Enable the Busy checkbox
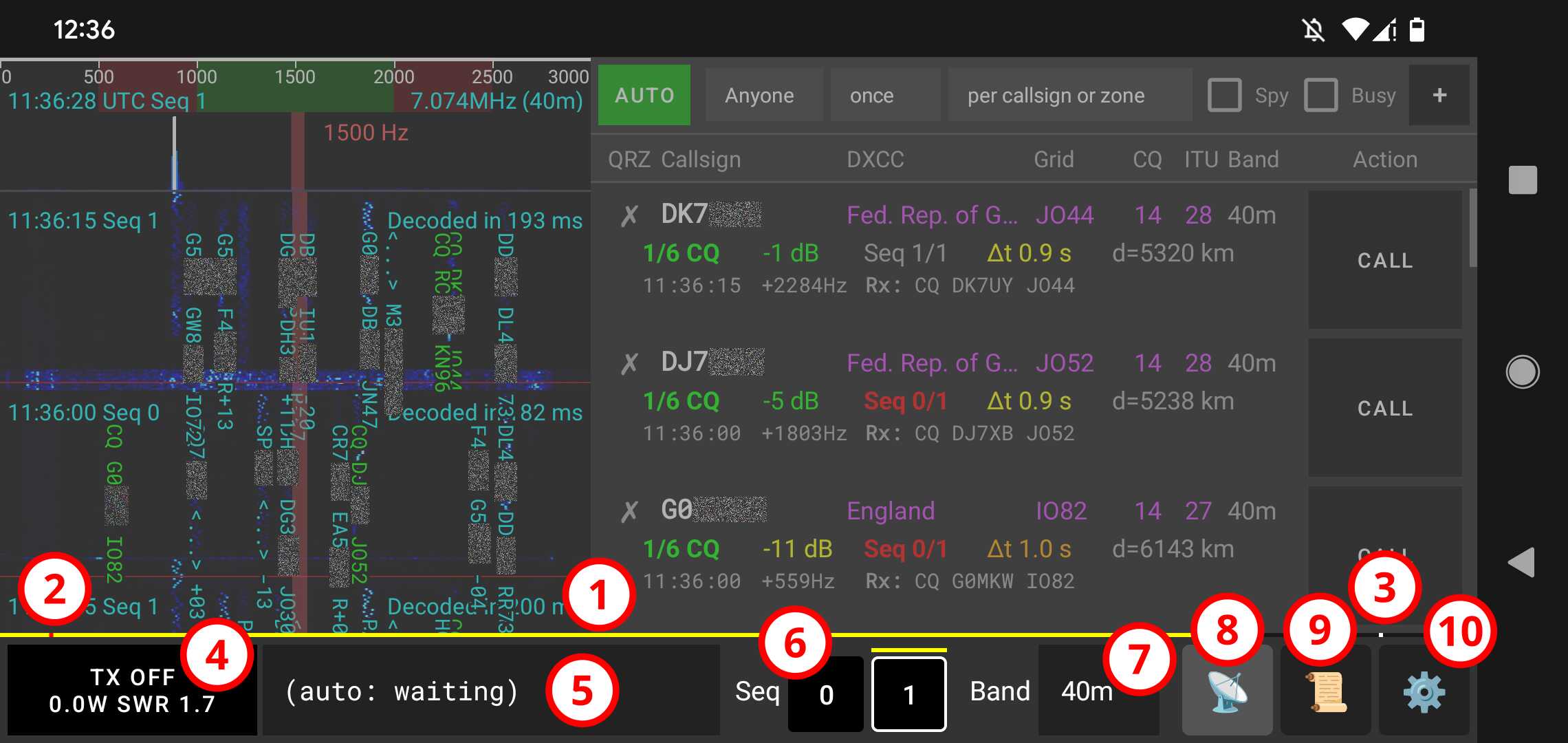Image resolution: width=1568 pixels, height=743 pixels. click(x=1320, y=96)
